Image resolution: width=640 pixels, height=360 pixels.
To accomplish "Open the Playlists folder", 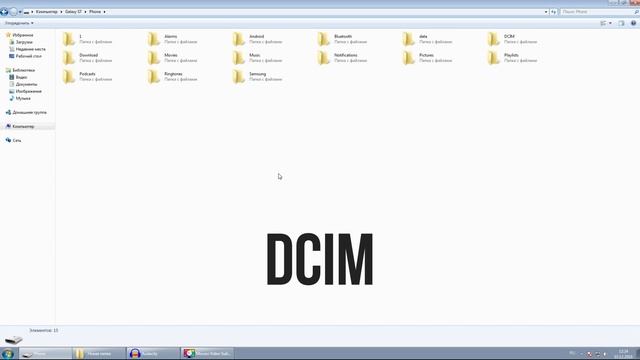I will pyautogui.click(x=511, y=58).
